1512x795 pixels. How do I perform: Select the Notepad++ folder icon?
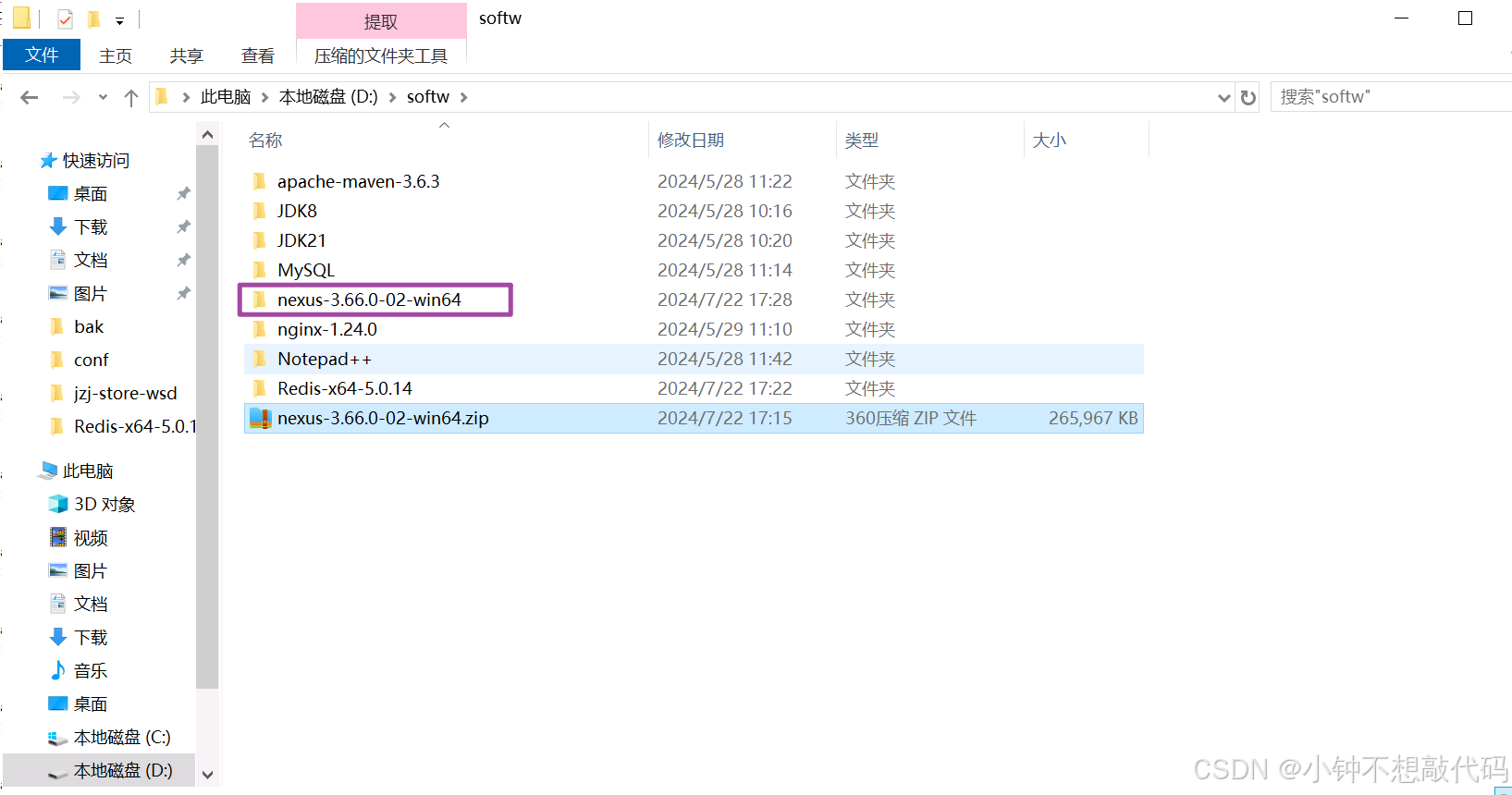[x=260, y=359]
